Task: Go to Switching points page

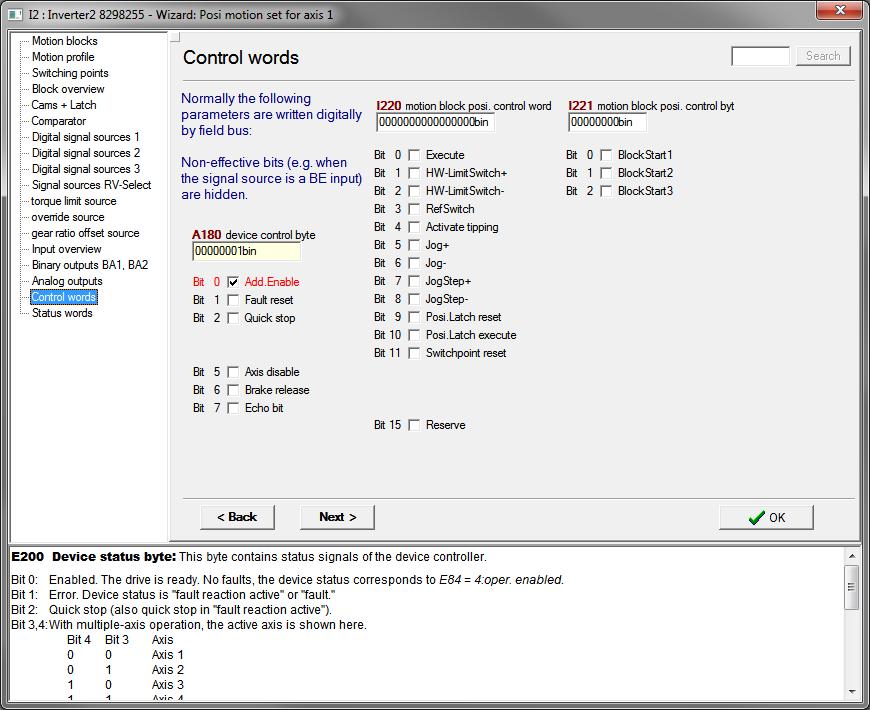Action: point(70,73)
